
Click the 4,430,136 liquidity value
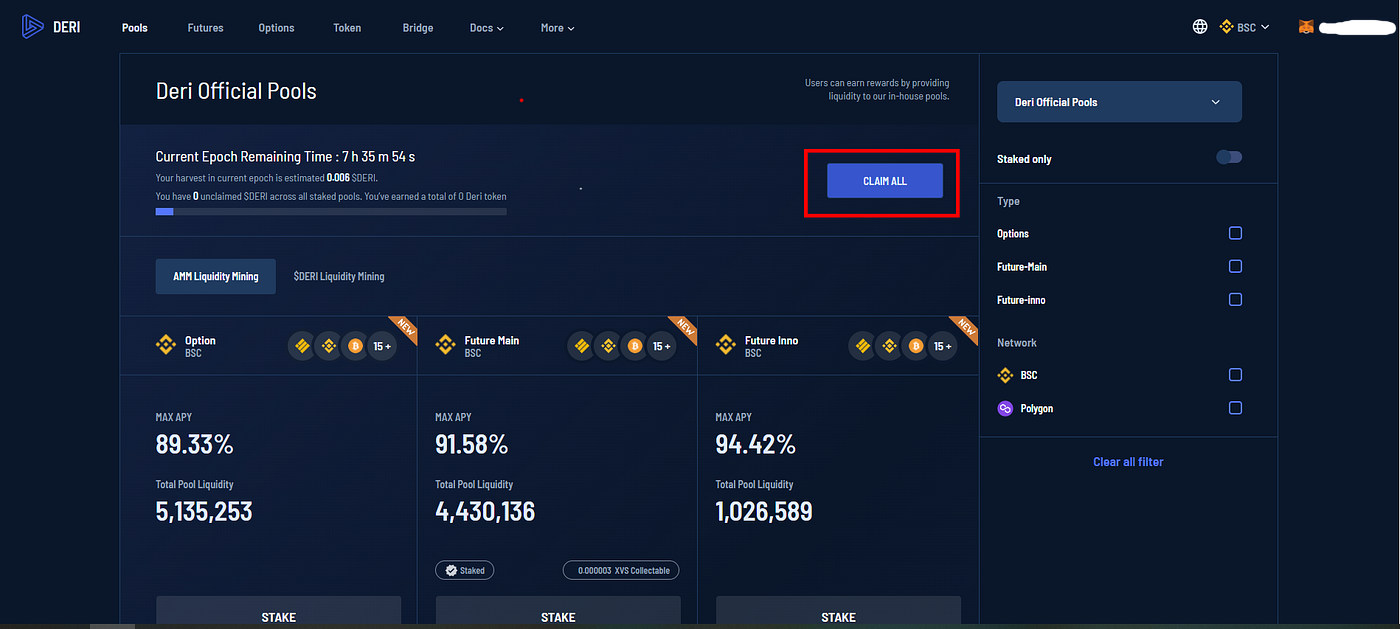pos(486,512)
